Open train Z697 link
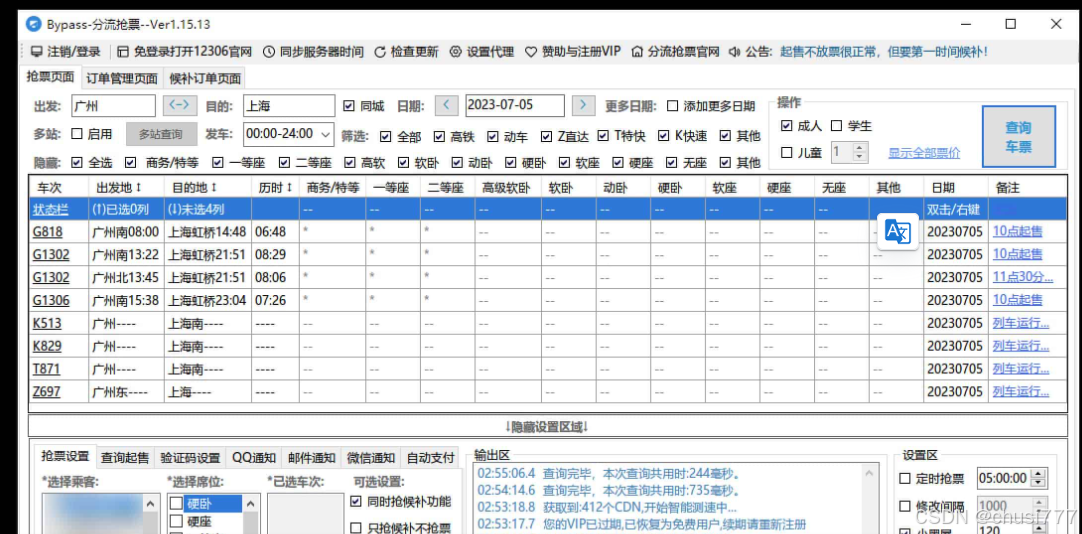Screen dimensions: 1082x534 (x=46, y=392)
